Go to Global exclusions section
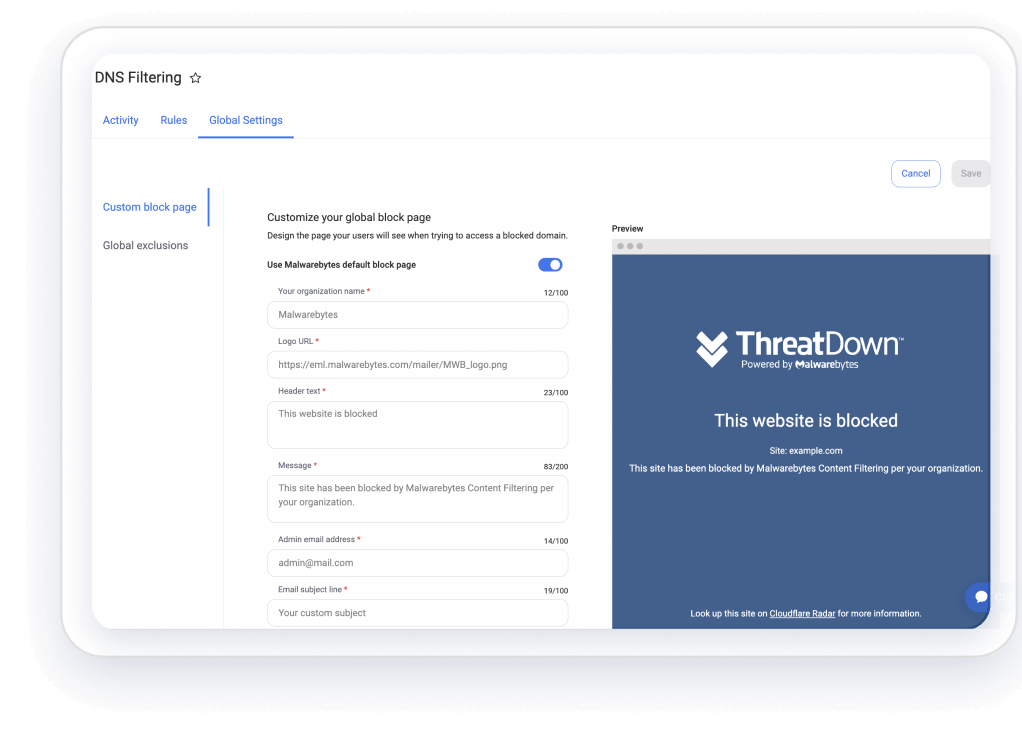 [145, 245]
